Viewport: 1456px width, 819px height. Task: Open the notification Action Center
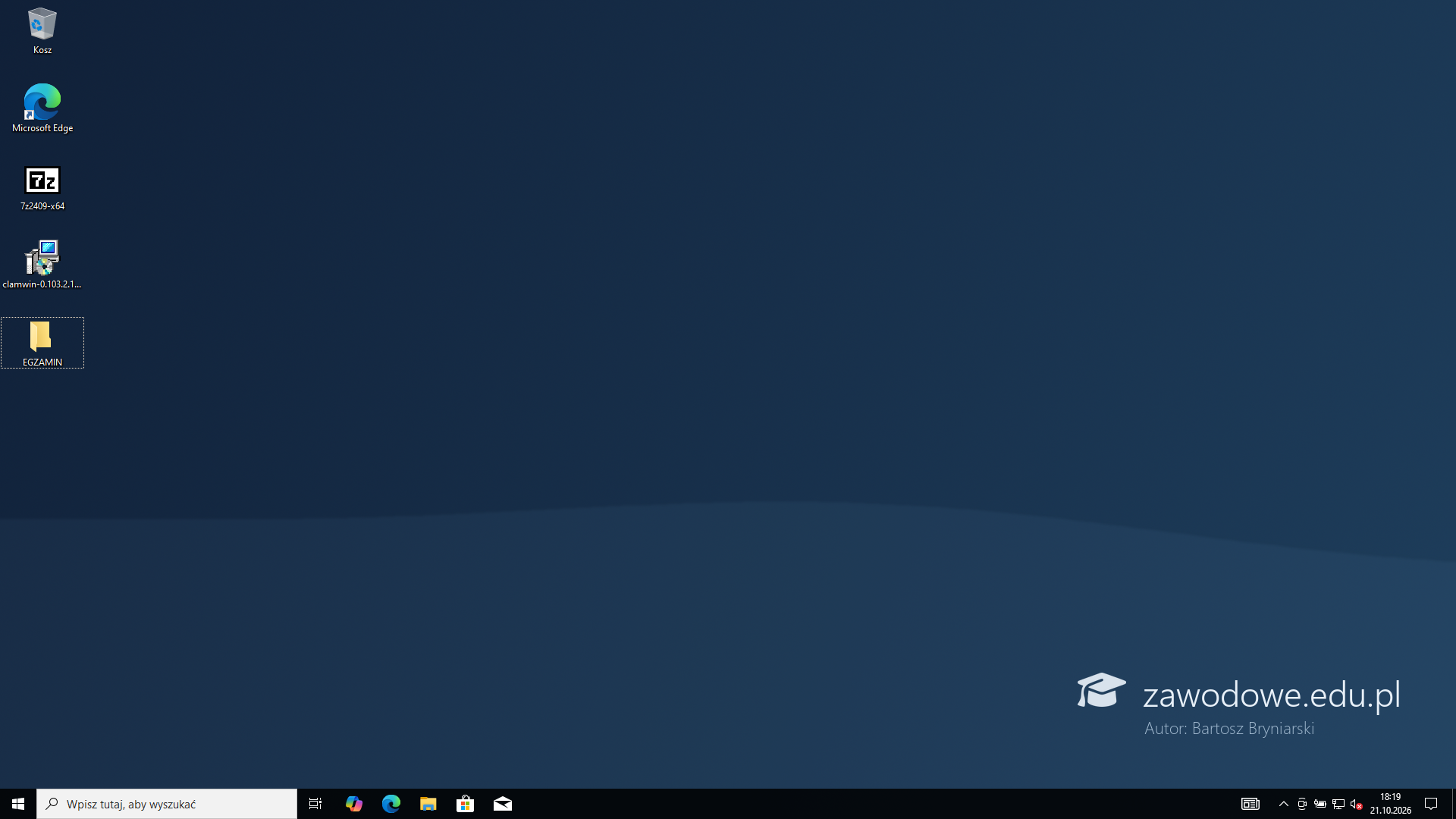tap(1431, 804)
